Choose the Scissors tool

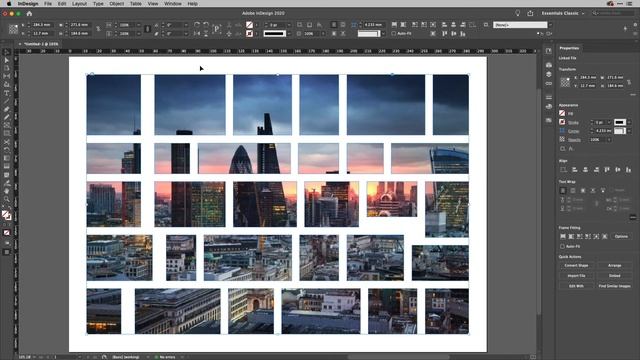coord(7,142)
